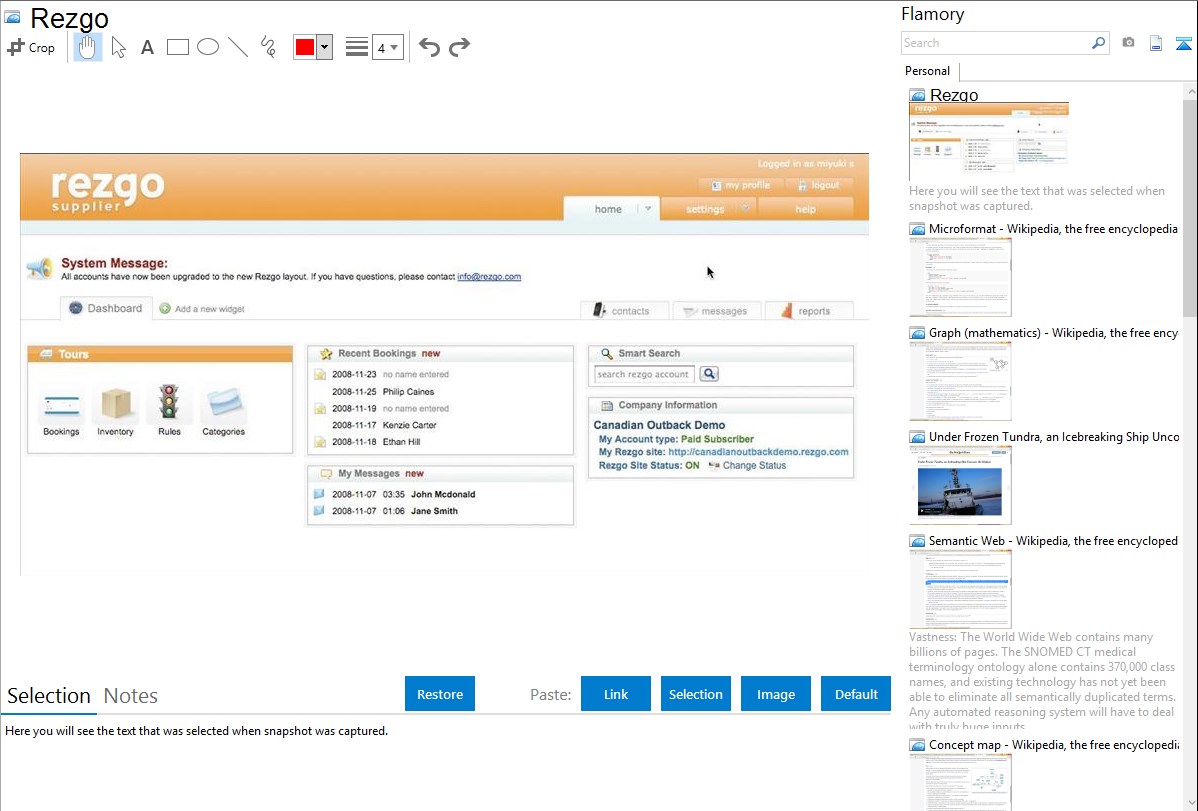Click the Smart Search magnifier button
1198x811 pixels.
[709, 374]
